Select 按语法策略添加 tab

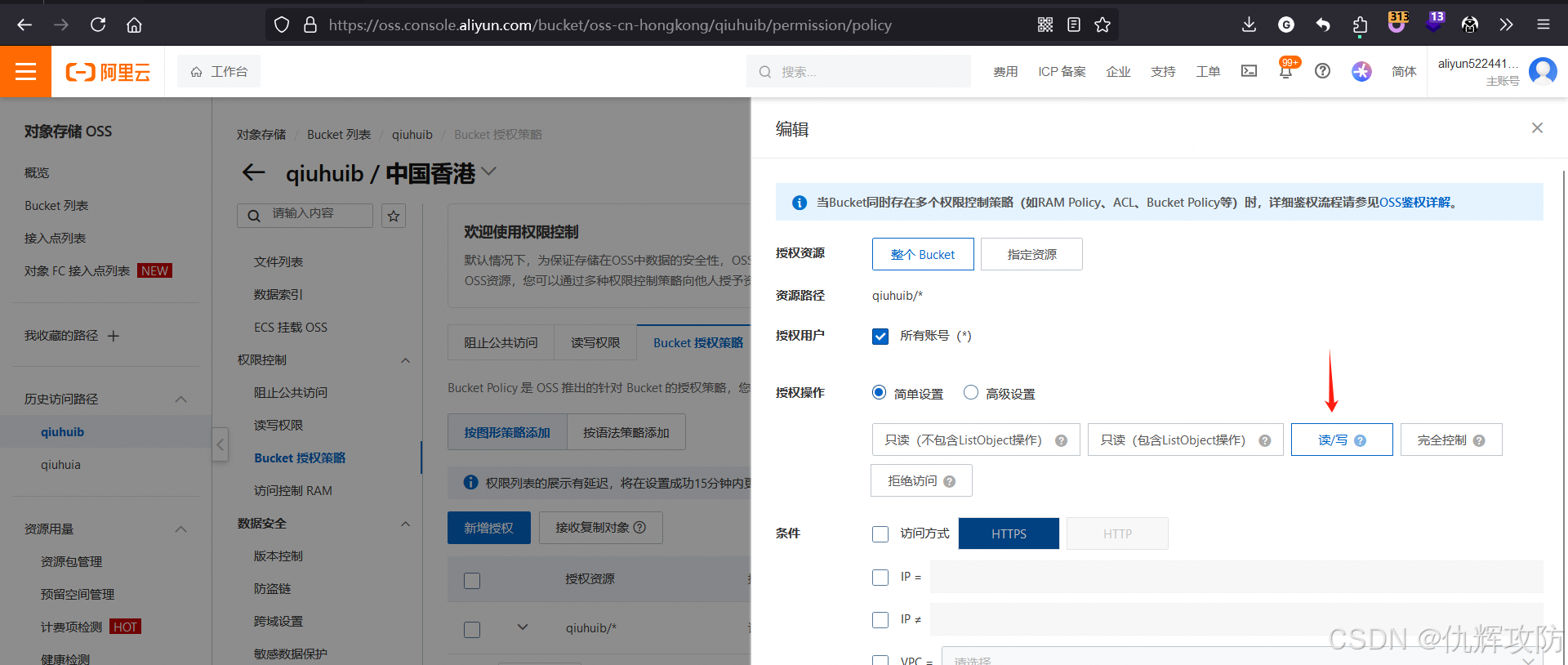(x=626, y=432)
